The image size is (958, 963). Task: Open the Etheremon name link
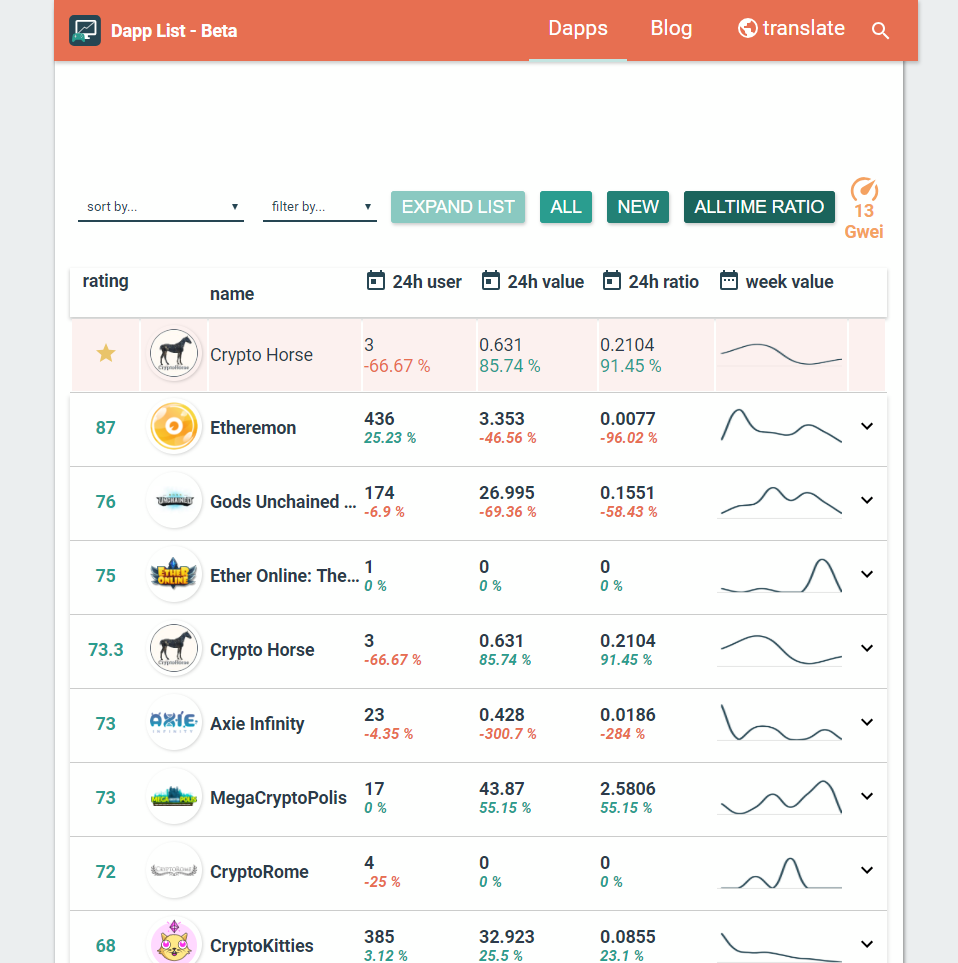point(253,428)
